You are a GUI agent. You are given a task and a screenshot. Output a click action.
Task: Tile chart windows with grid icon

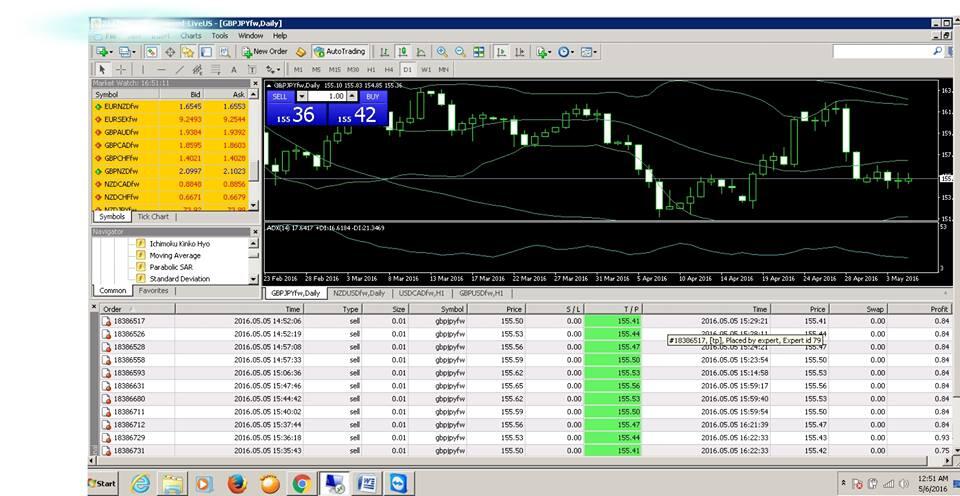click(479, 52)
